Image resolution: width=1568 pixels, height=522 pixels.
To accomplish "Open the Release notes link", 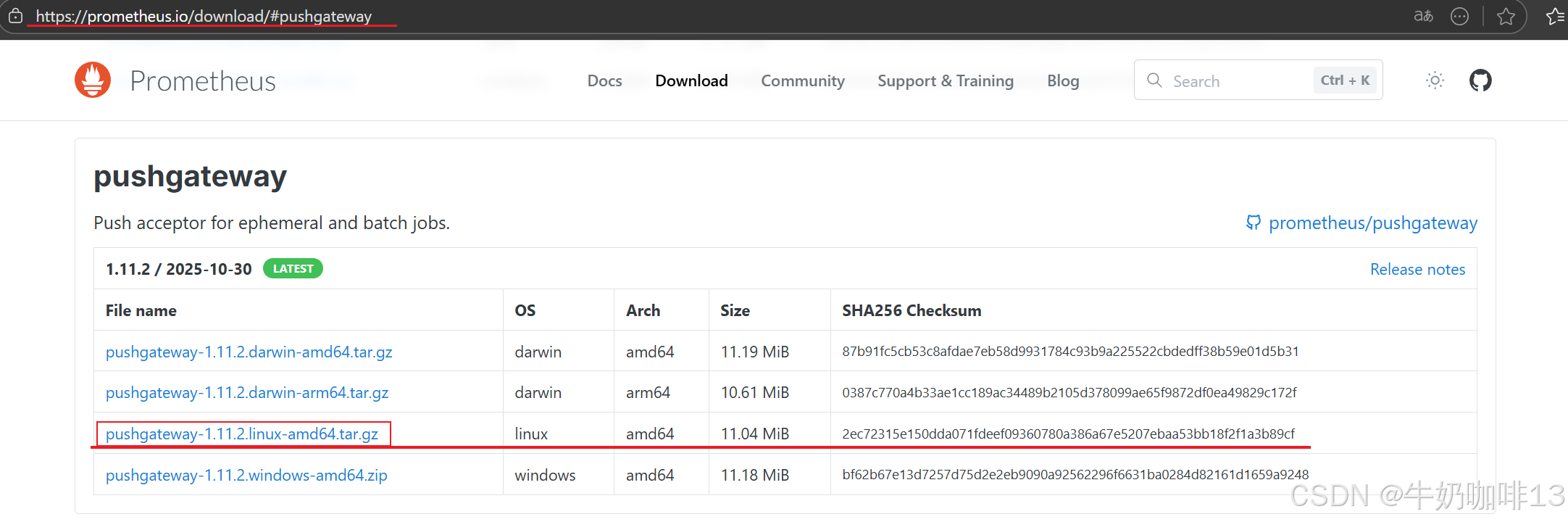I will pos(1417,269).
